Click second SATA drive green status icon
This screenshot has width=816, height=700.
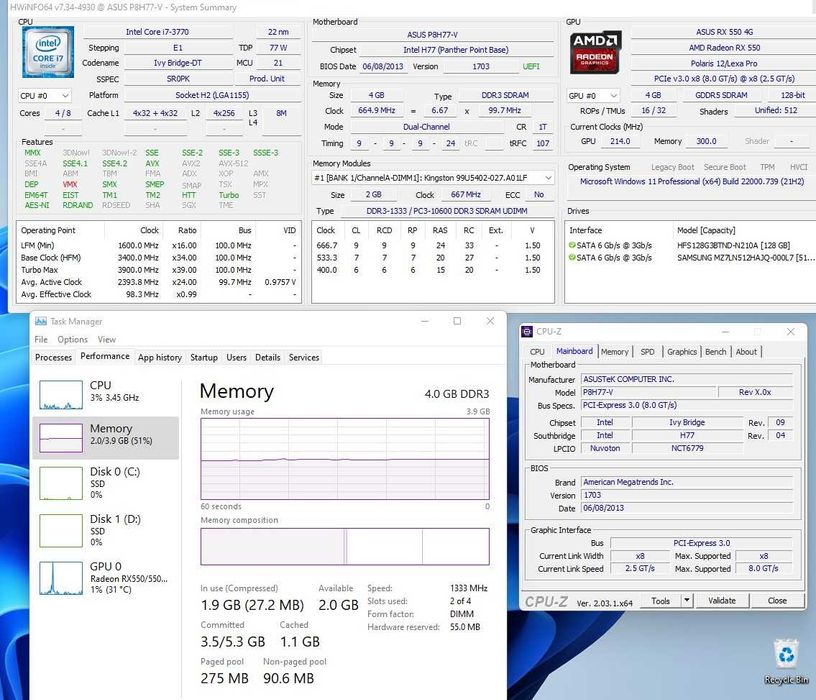tap(572, 258)
